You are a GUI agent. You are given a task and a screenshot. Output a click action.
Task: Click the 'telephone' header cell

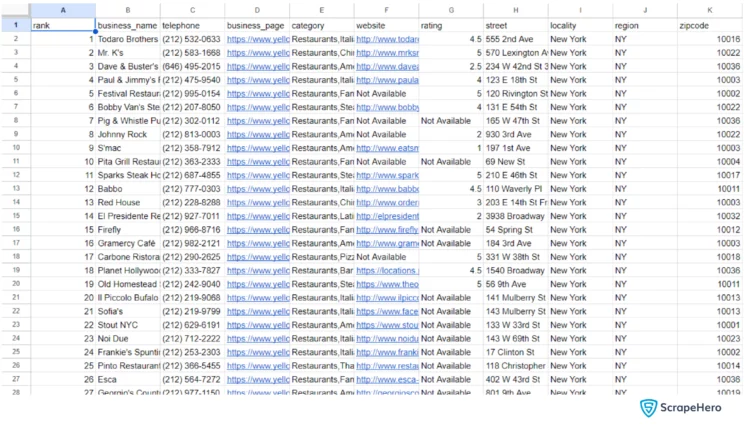tap(192, 26)
